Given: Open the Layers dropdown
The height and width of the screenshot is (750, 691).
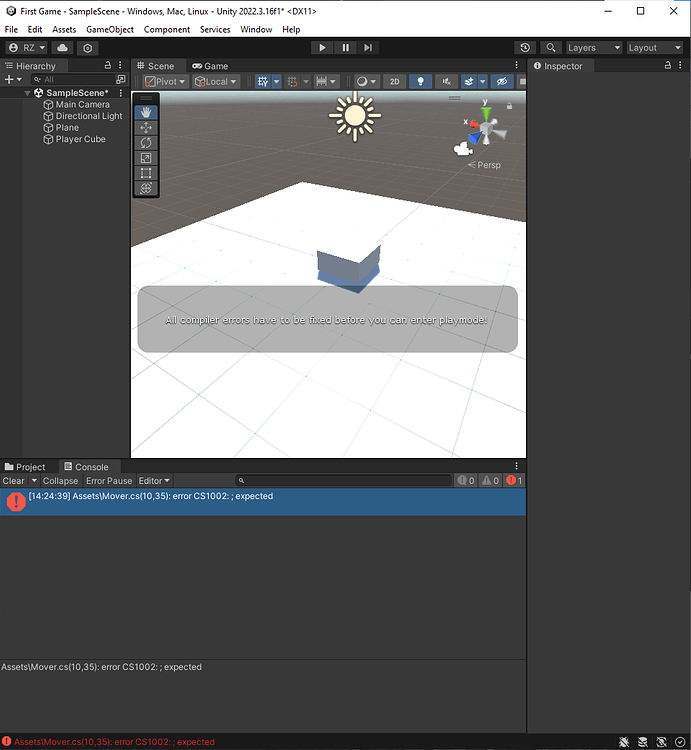Looking at the screenshot, I should [x=593, y=48].
